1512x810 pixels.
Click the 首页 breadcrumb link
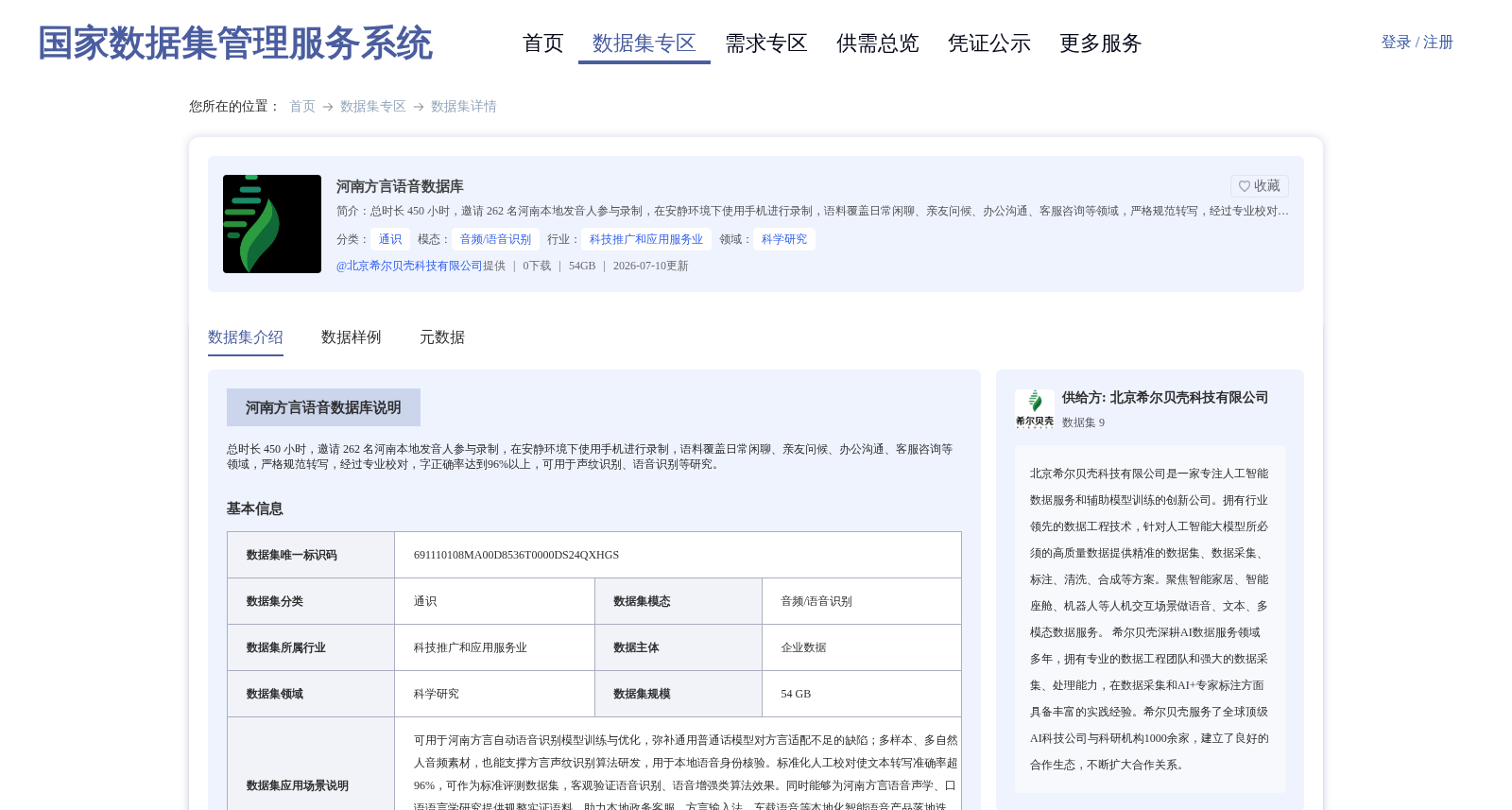pos(302,107)
